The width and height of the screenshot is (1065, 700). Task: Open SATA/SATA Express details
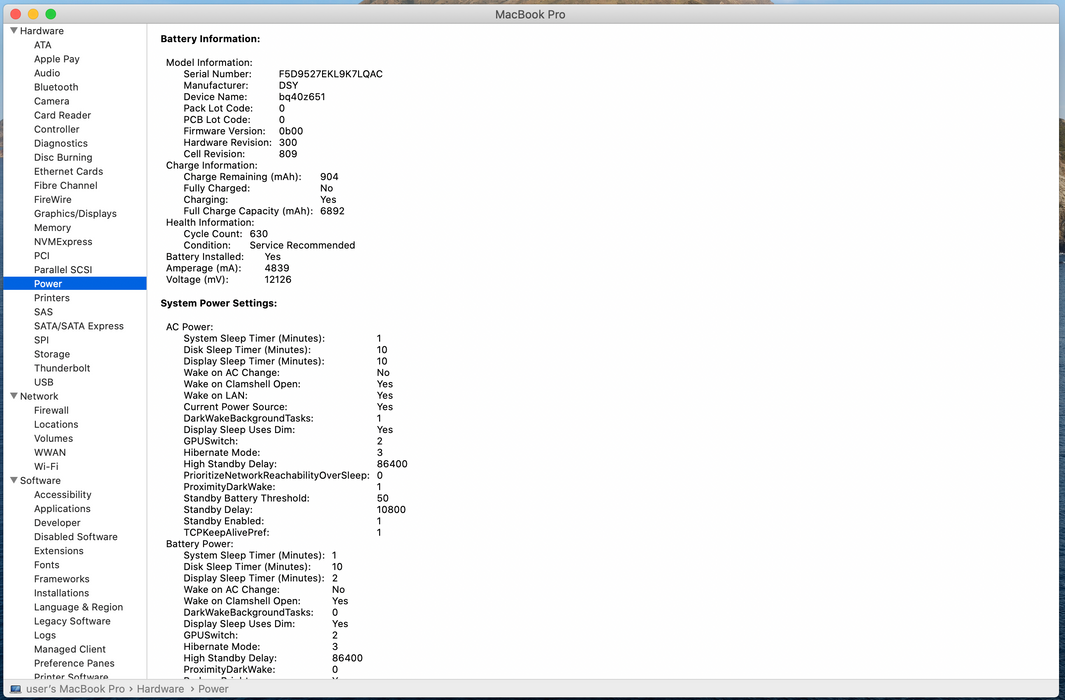click(79, 326)
